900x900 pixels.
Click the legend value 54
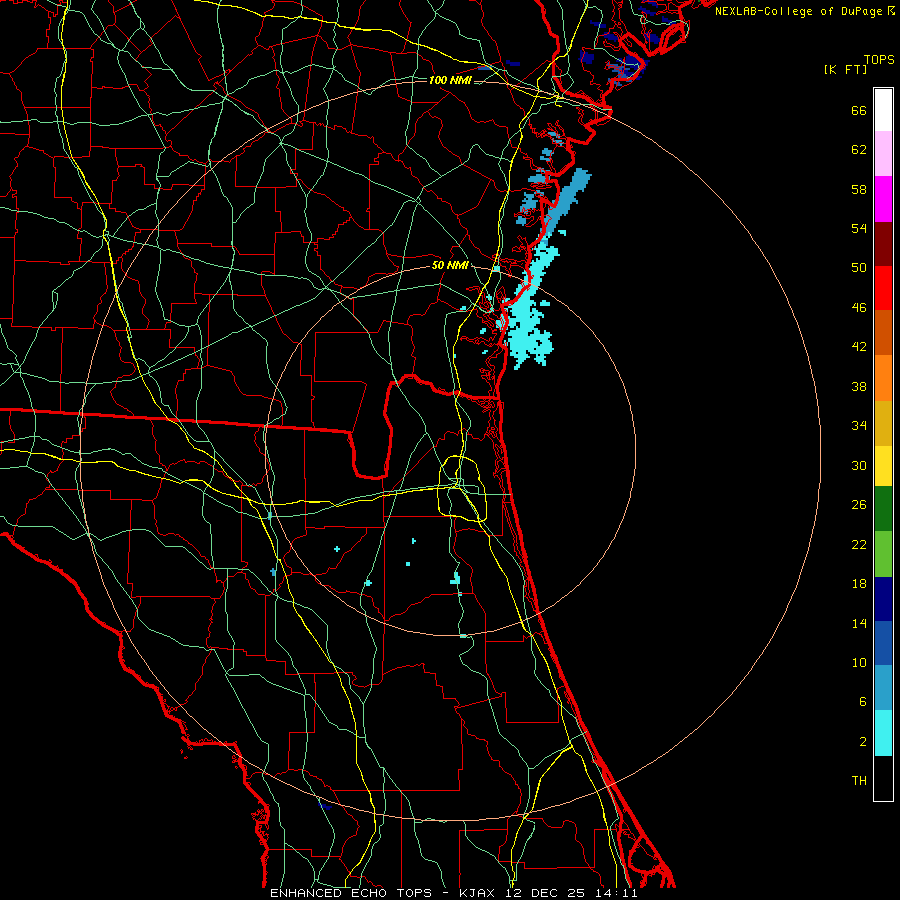pyautogui.click(x=859, y=228)
